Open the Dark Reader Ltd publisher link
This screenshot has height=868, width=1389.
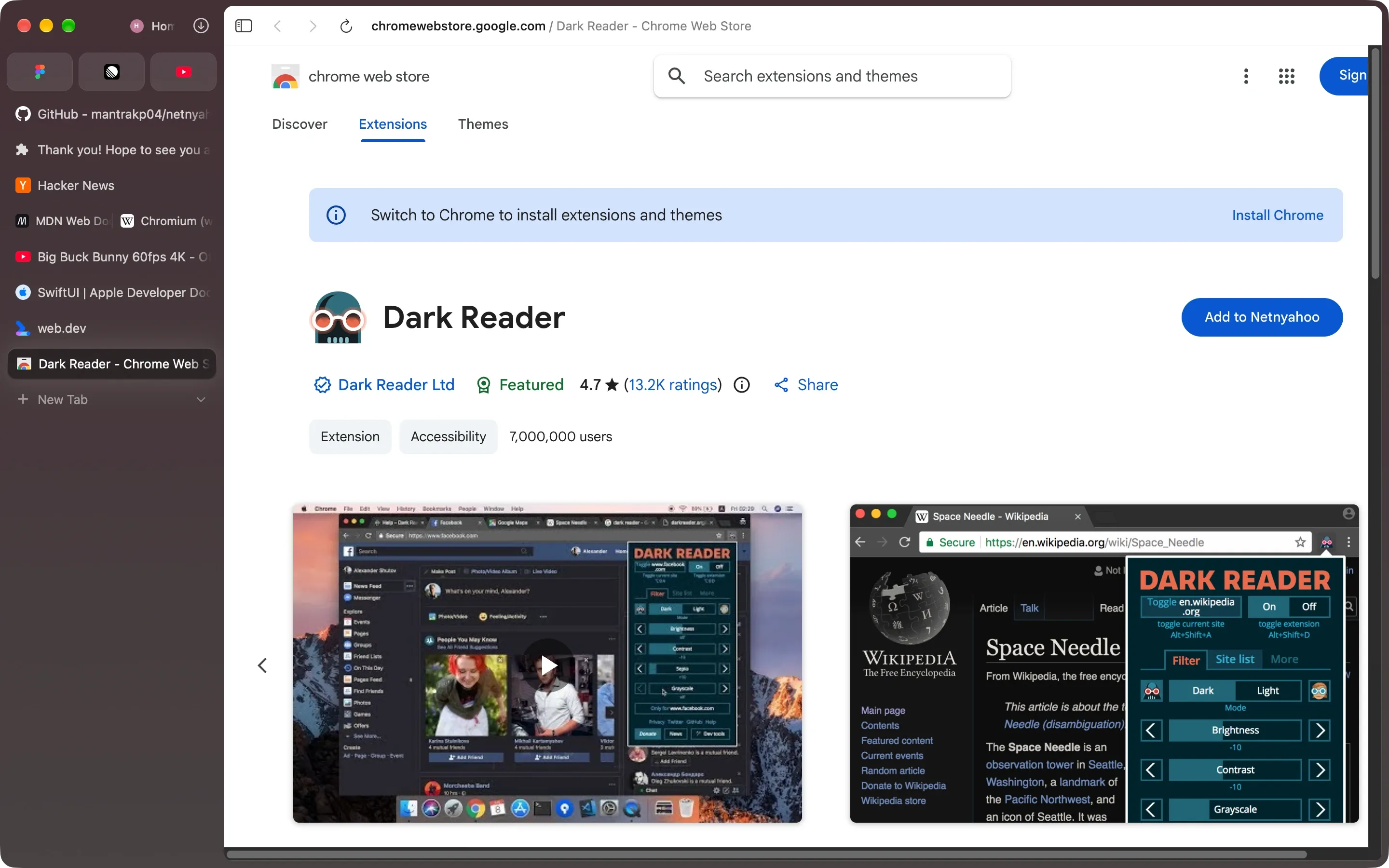click(x=396, y=385)
